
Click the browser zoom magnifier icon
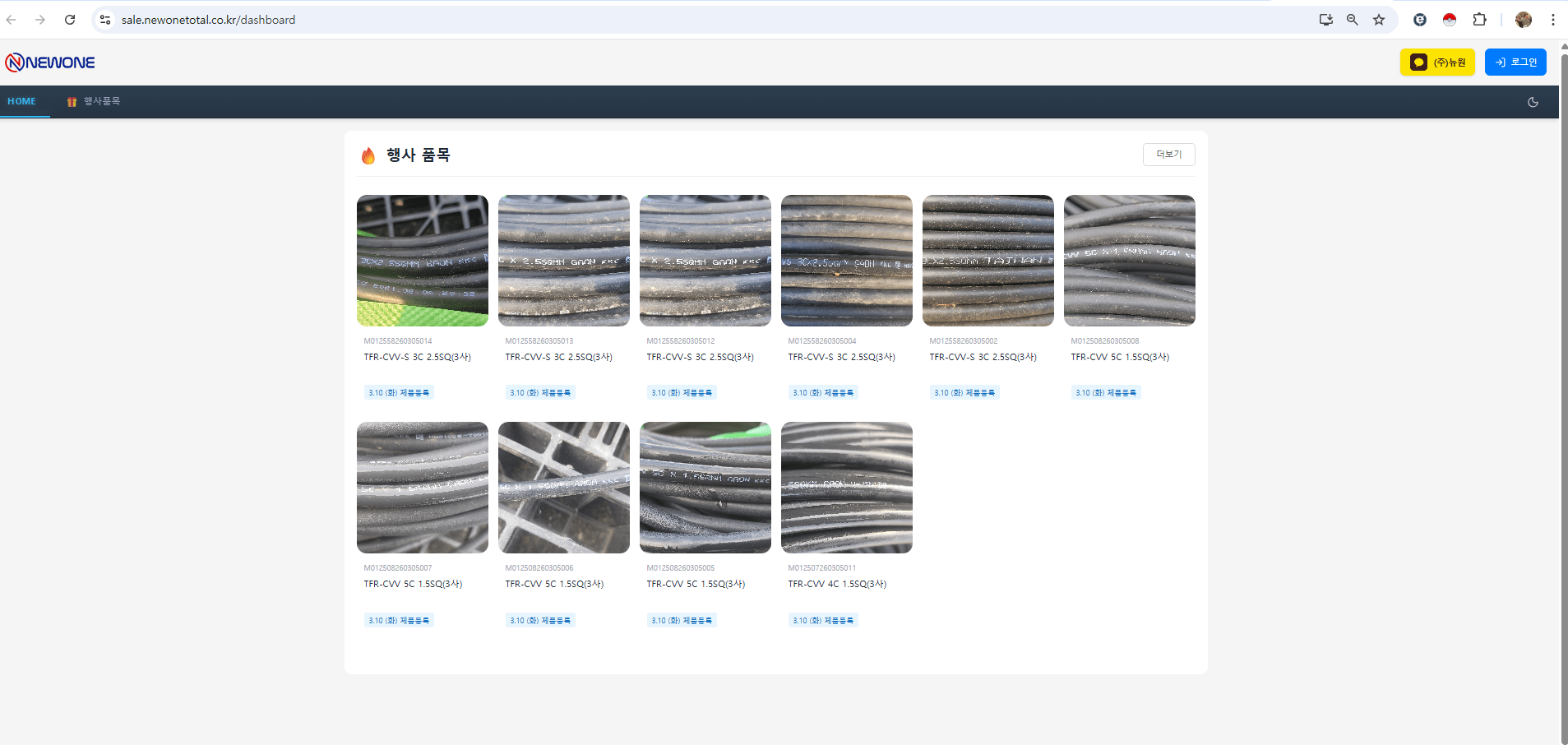pos(1353,20)
